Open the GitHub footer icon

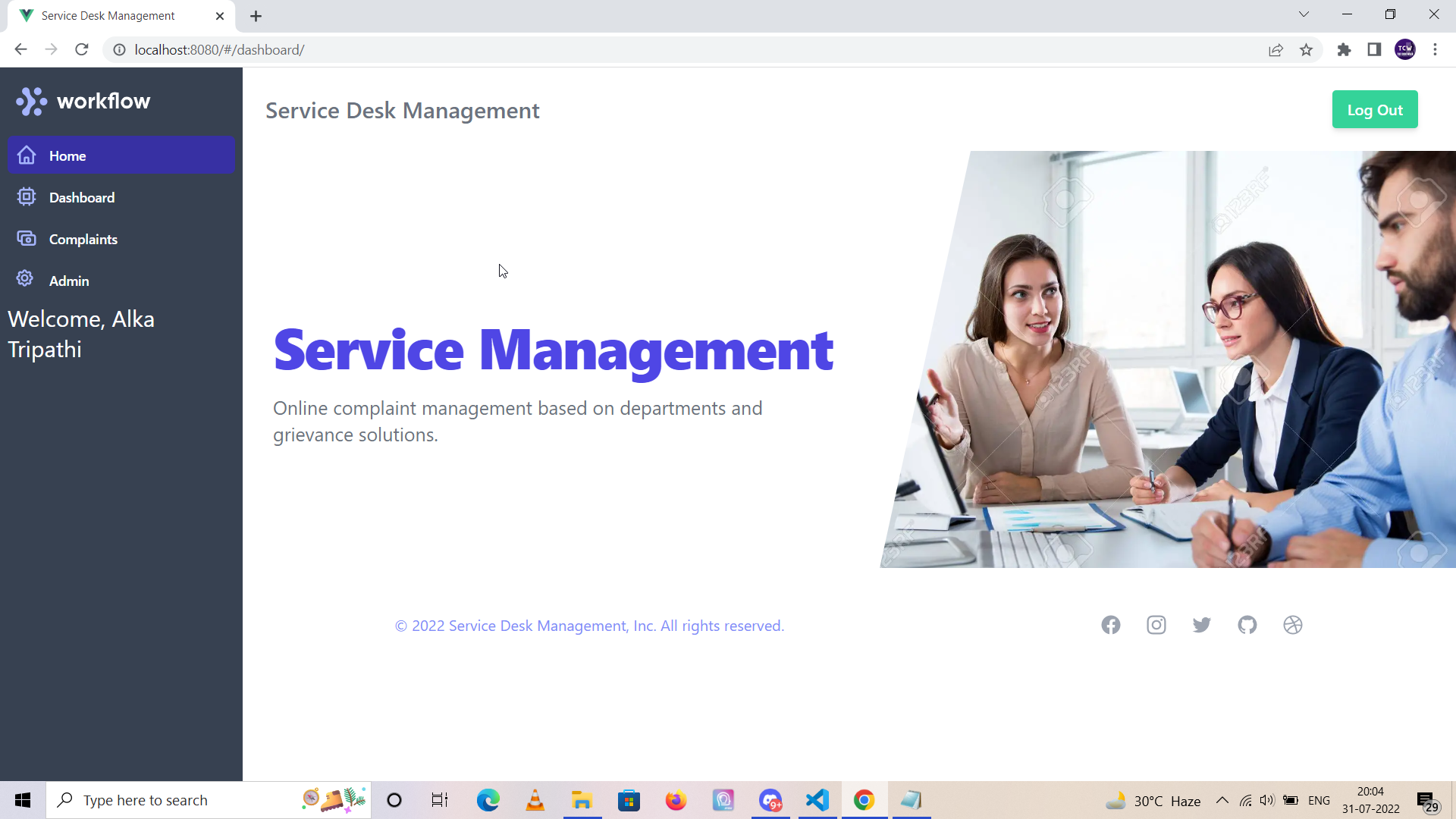tap(1247, 625)
